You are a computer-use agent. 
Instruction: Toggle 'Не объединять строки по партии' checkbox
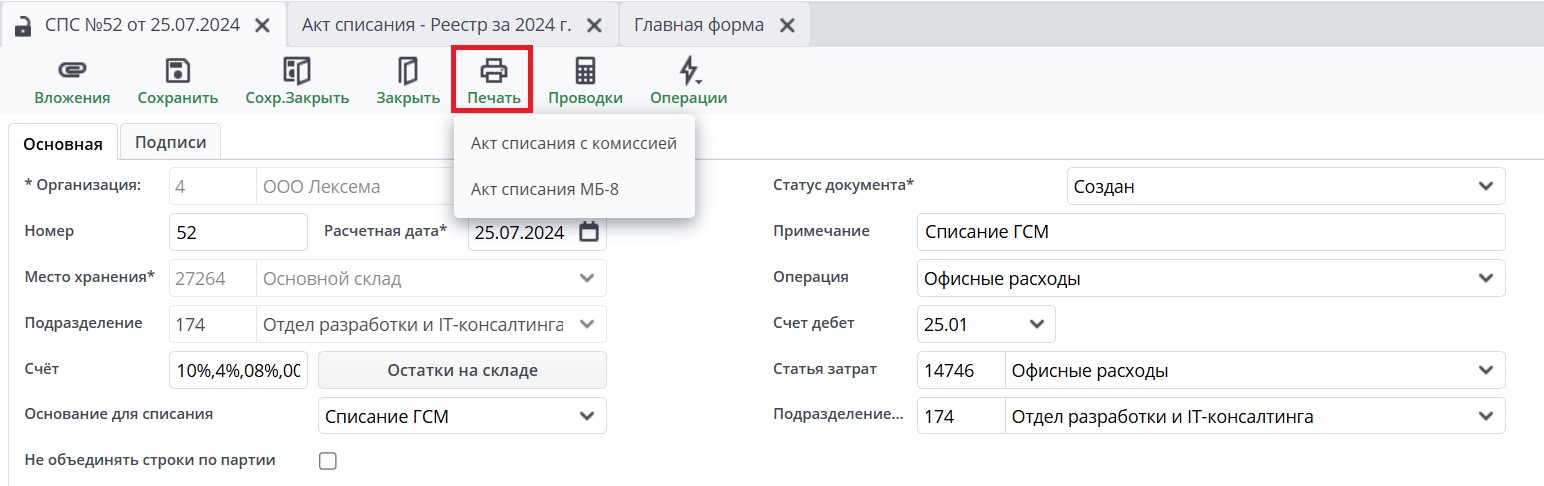[327, 461]
